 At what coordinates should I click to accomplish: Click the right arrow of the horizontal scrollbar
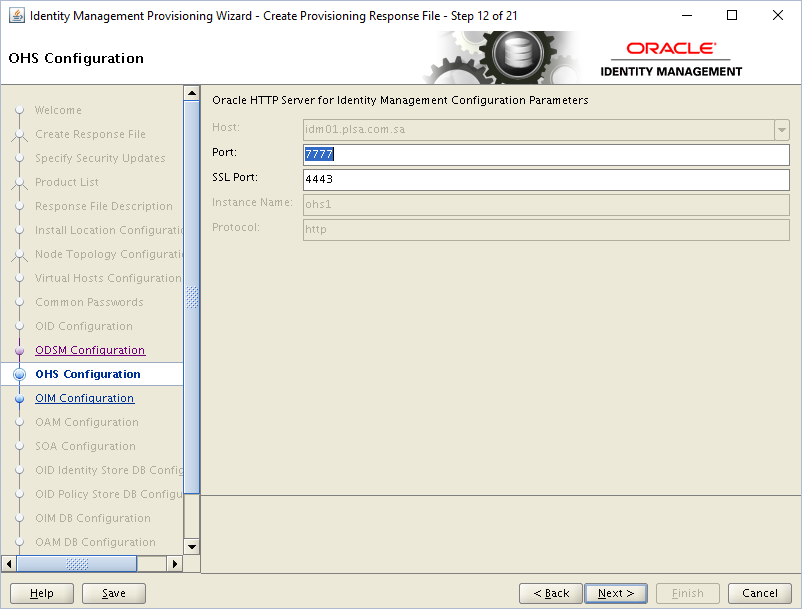[174, 563]
